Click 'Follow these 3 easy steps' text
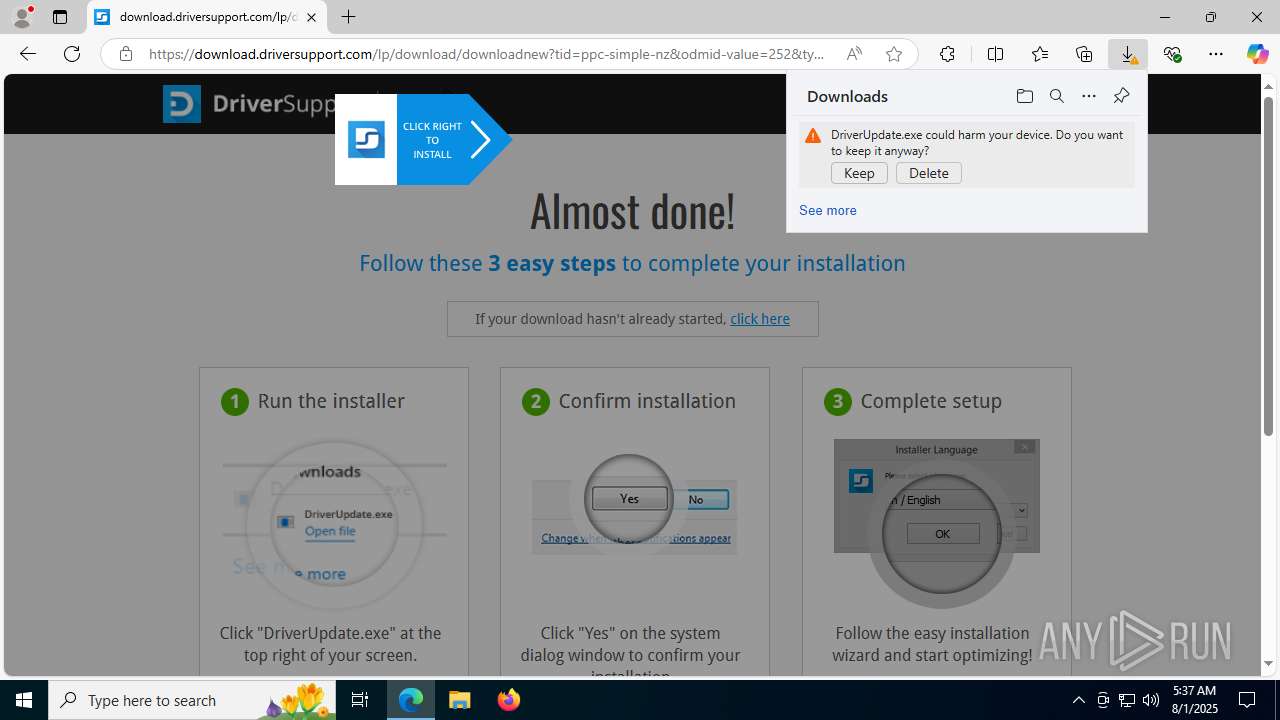1280x720 pixels. [x=632, y=263]
